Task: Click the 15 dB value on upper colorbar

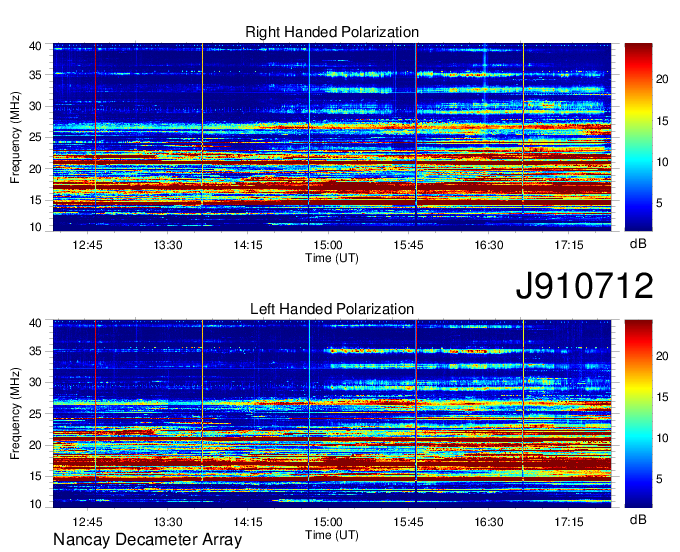Action: pyautogui.click(x=662, y=121)
